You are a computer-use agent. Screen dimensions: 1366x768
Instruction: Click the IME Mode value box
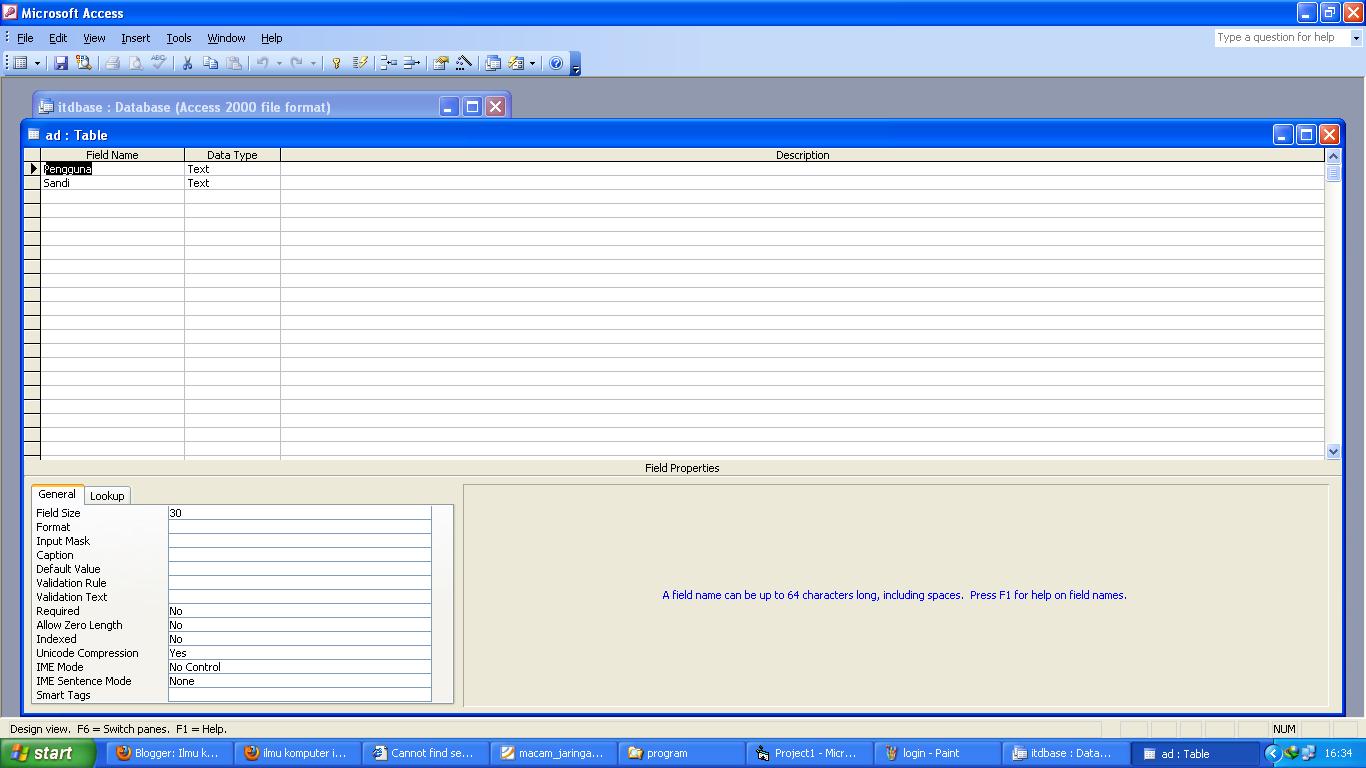coord(300,667)
